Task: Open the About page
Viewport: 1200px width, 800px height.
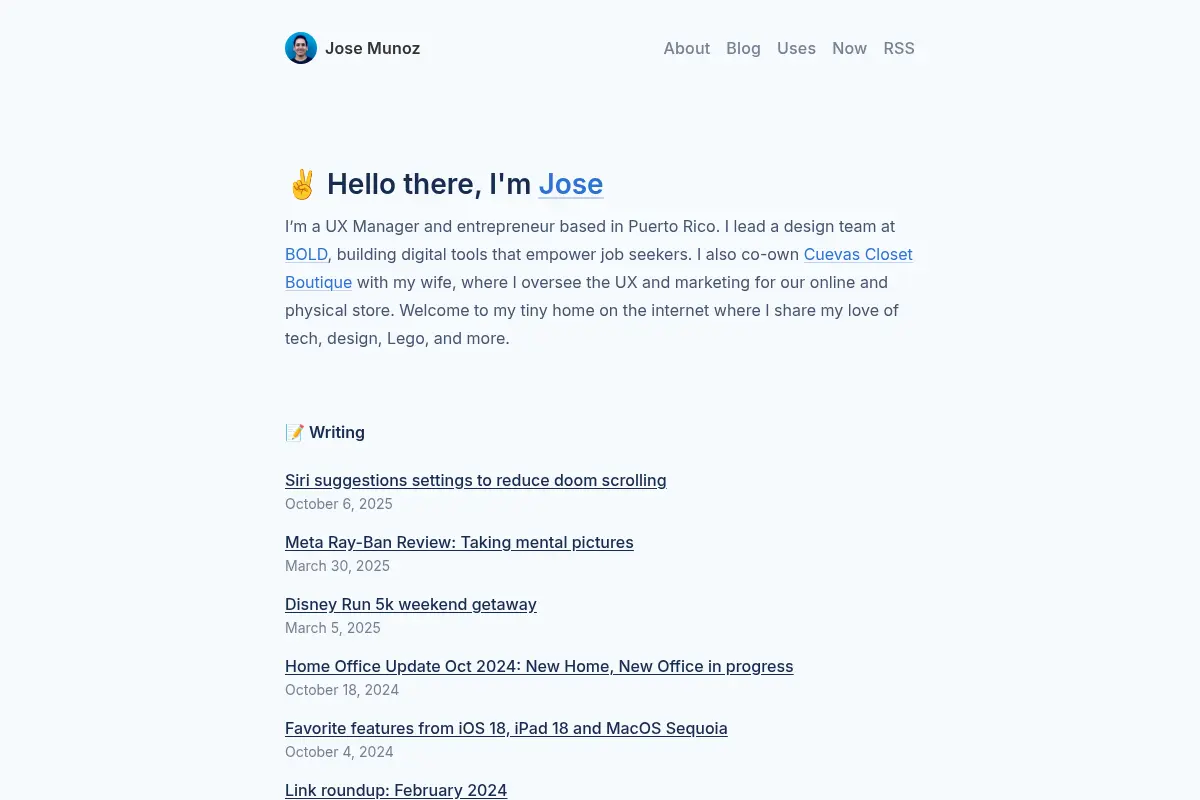Action: [687, 48]
